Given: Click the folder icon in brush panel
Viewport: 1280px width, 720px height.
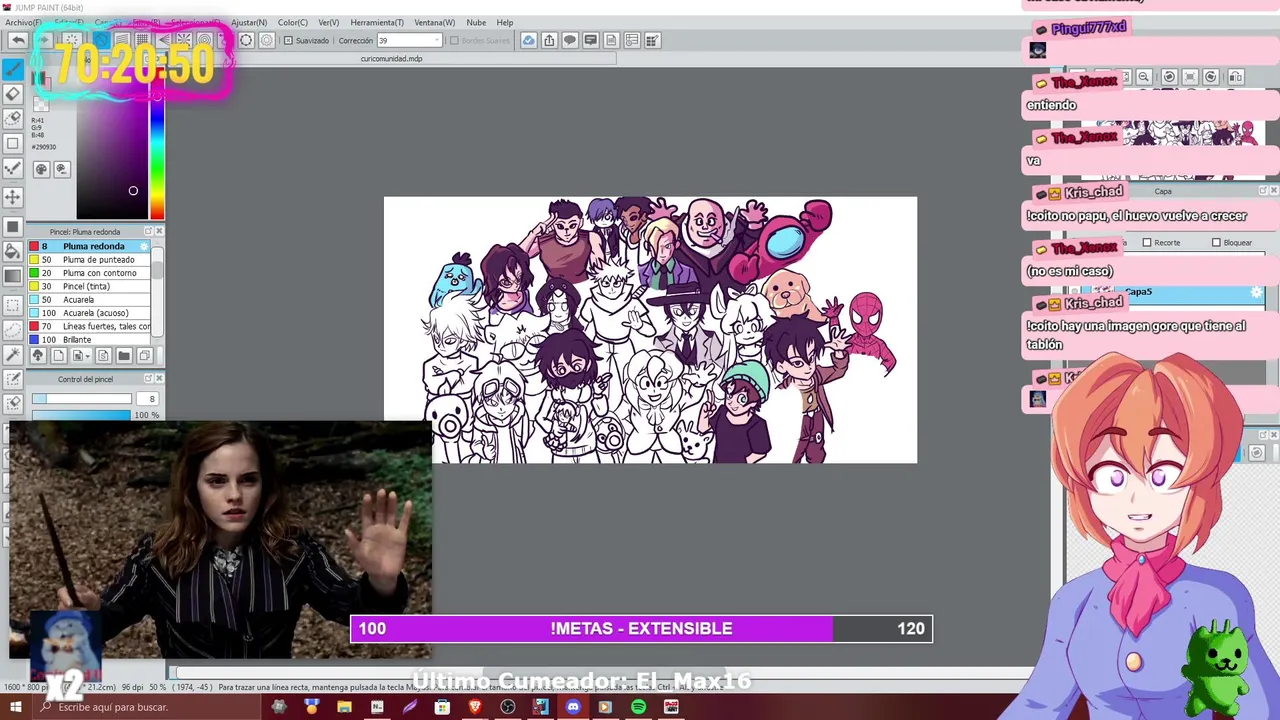Looking at the screenshot, I should point(124,356).
